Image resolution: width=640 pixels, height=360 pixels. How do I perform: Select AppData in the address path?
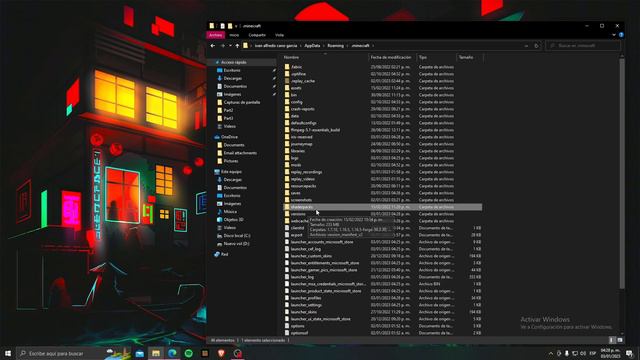coord(312,46)
